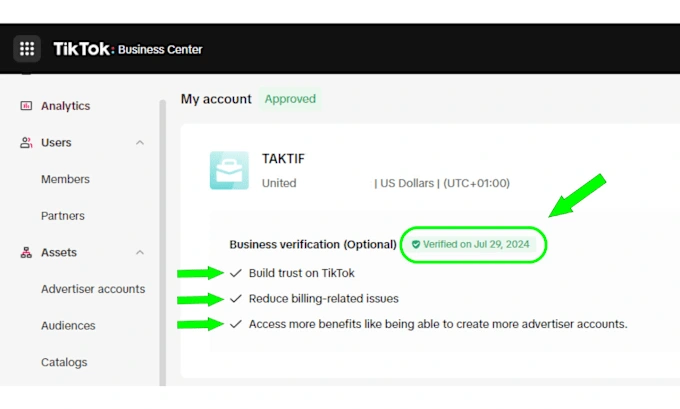Select Catalogs in the sidebar
This screenshot has width=680, height=409.
click(x=64, y=362)
